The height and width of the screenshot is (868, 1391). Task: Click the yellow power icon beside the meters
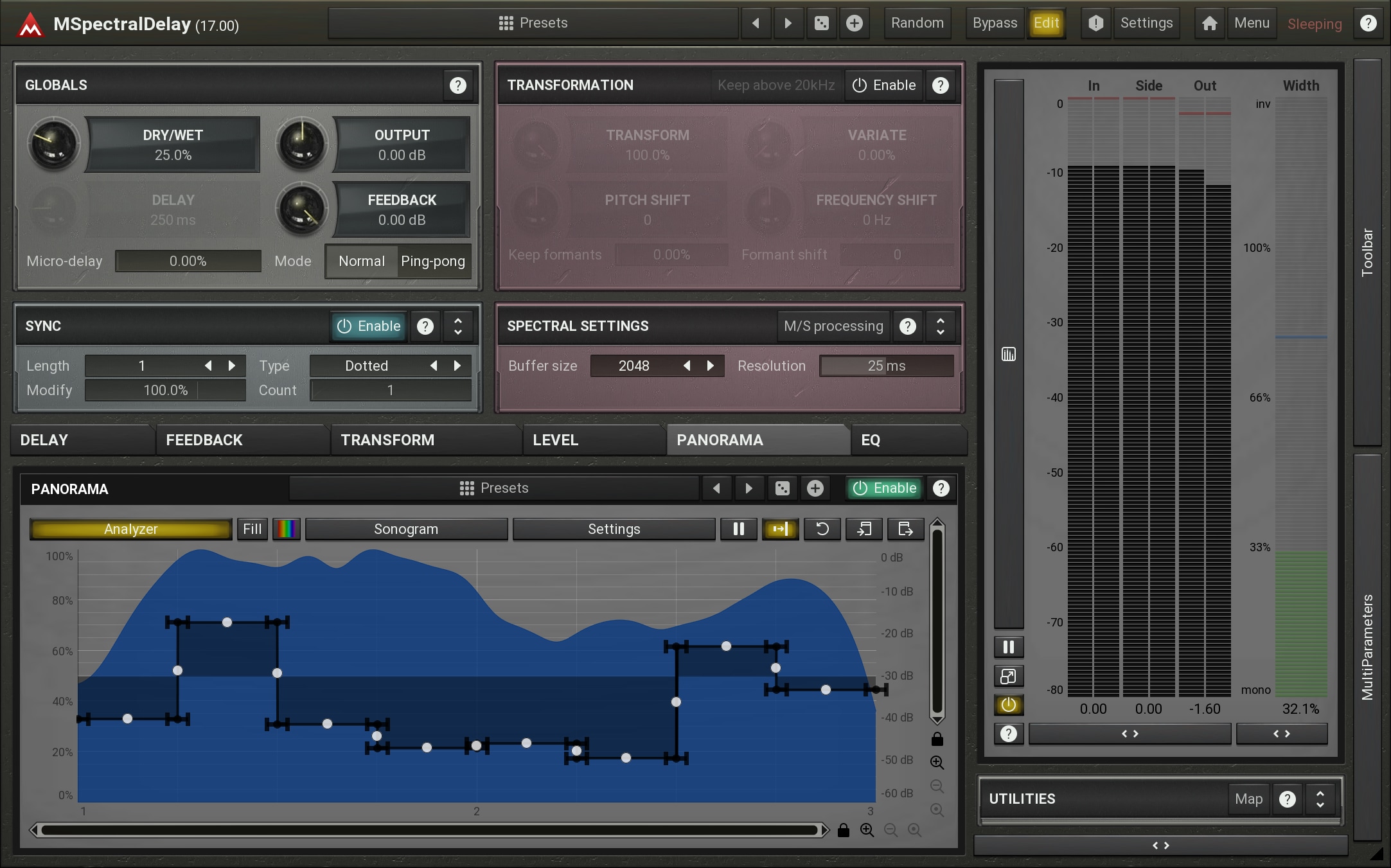1008,705
